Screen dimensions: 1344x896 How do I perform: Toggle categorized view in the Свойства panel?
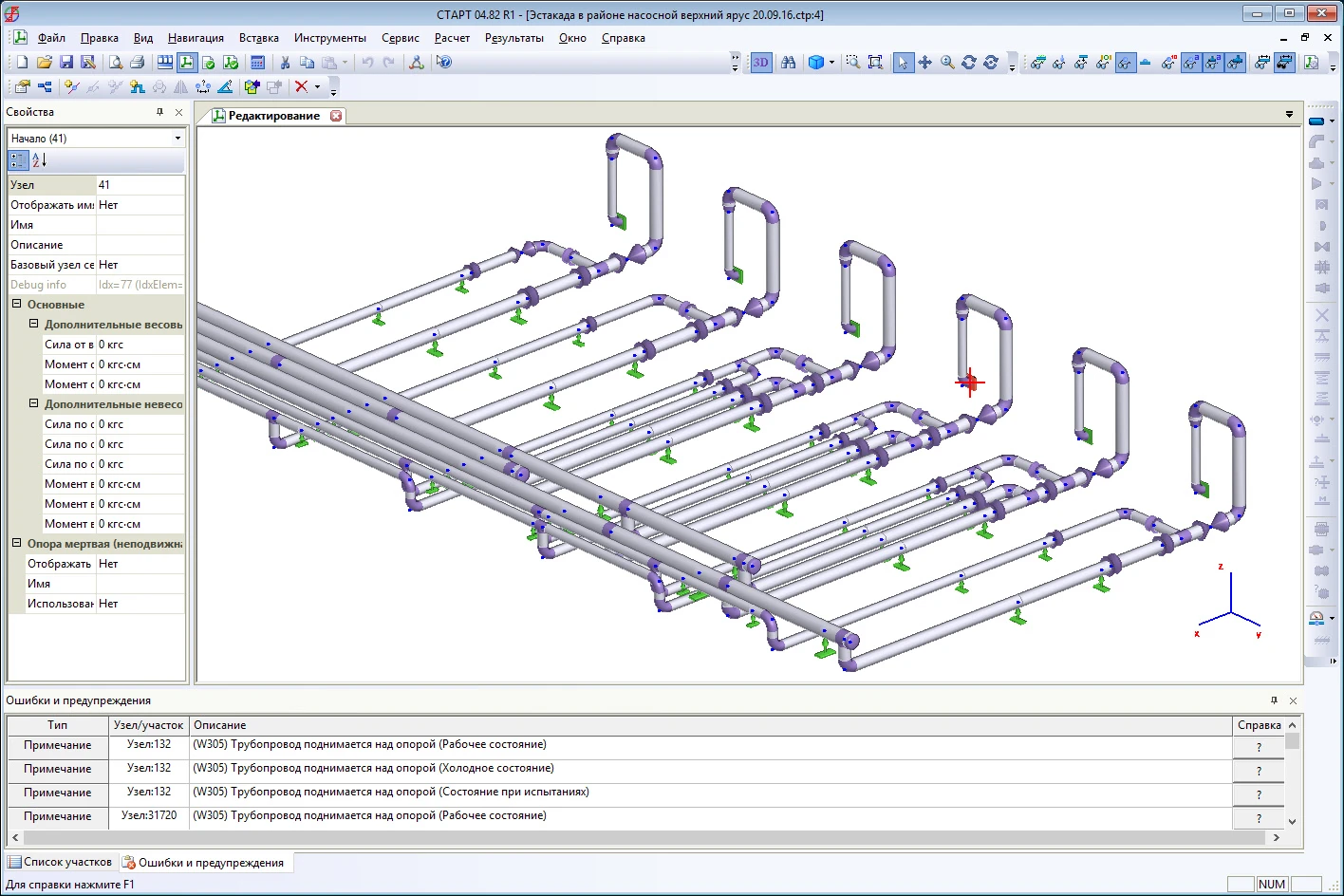[x=18, y=160]
